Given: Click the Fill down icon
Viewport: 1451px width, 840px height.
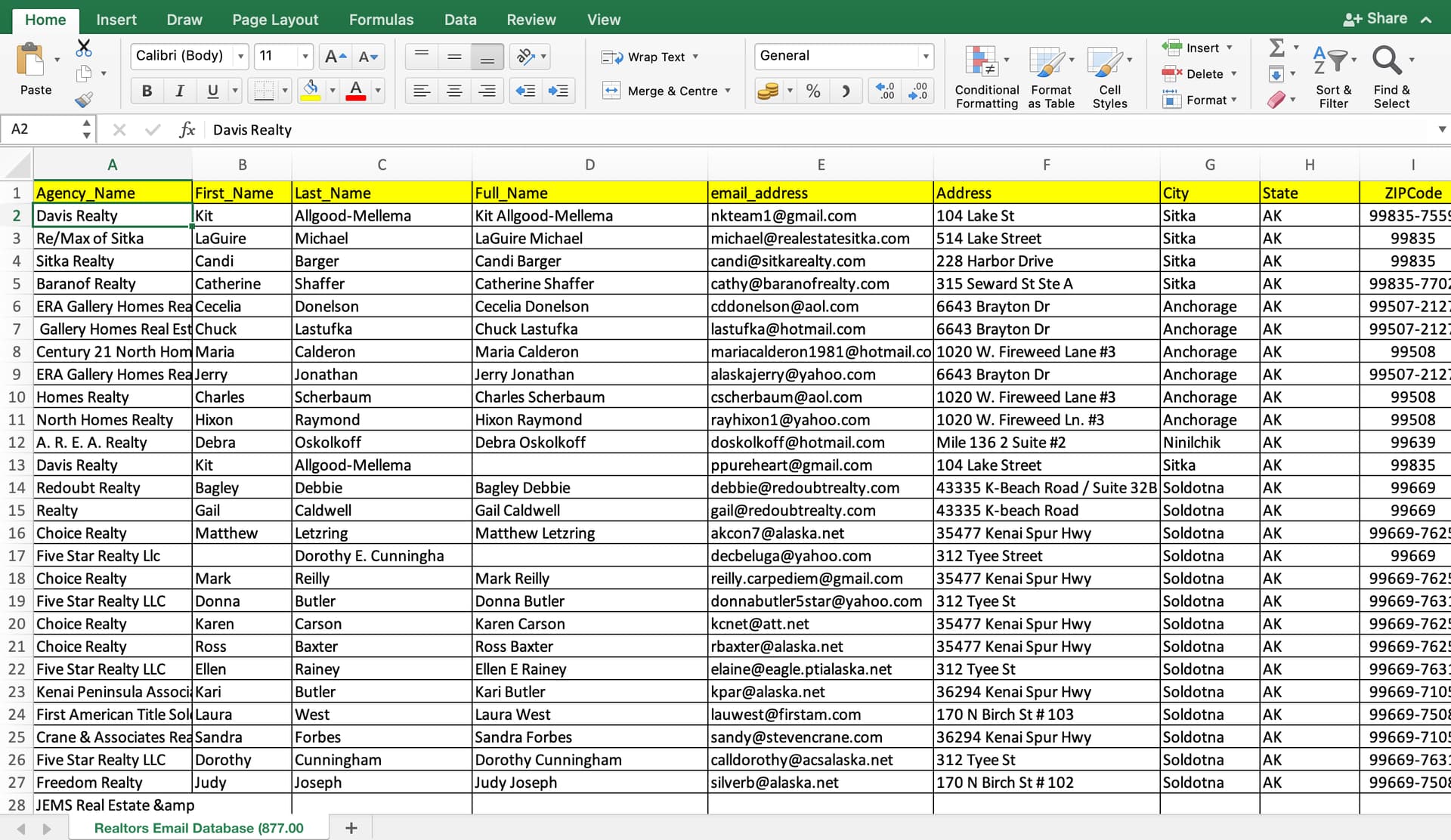Looking at the screenshot, I should tap(1276, 74).
